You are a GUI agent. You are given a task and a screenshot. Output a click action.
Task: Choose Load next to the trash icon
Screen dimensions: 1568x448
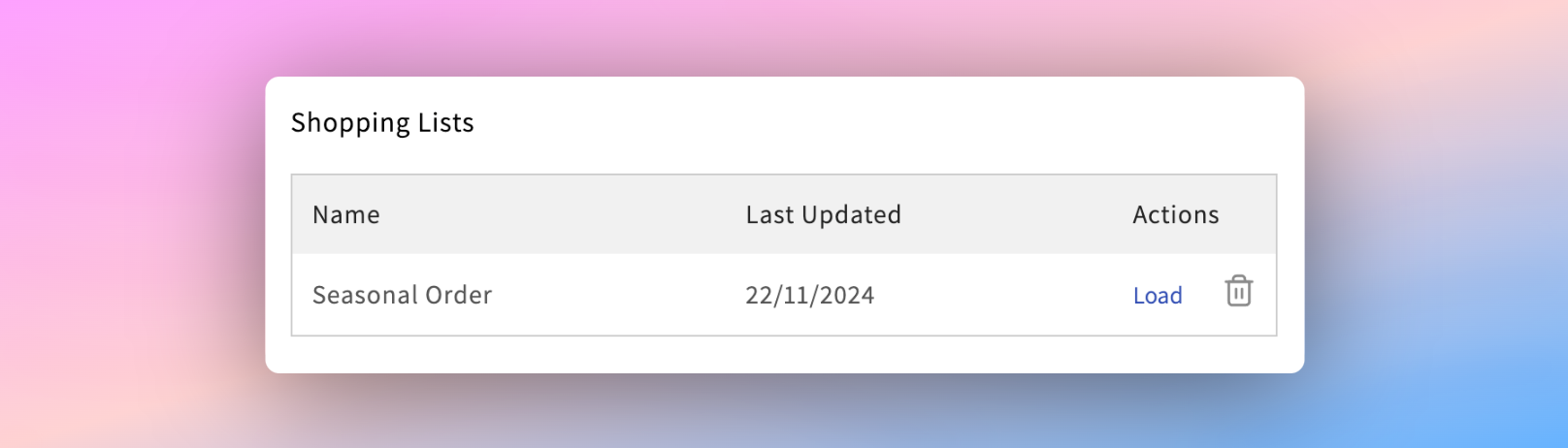click(x=1158, y=296)
